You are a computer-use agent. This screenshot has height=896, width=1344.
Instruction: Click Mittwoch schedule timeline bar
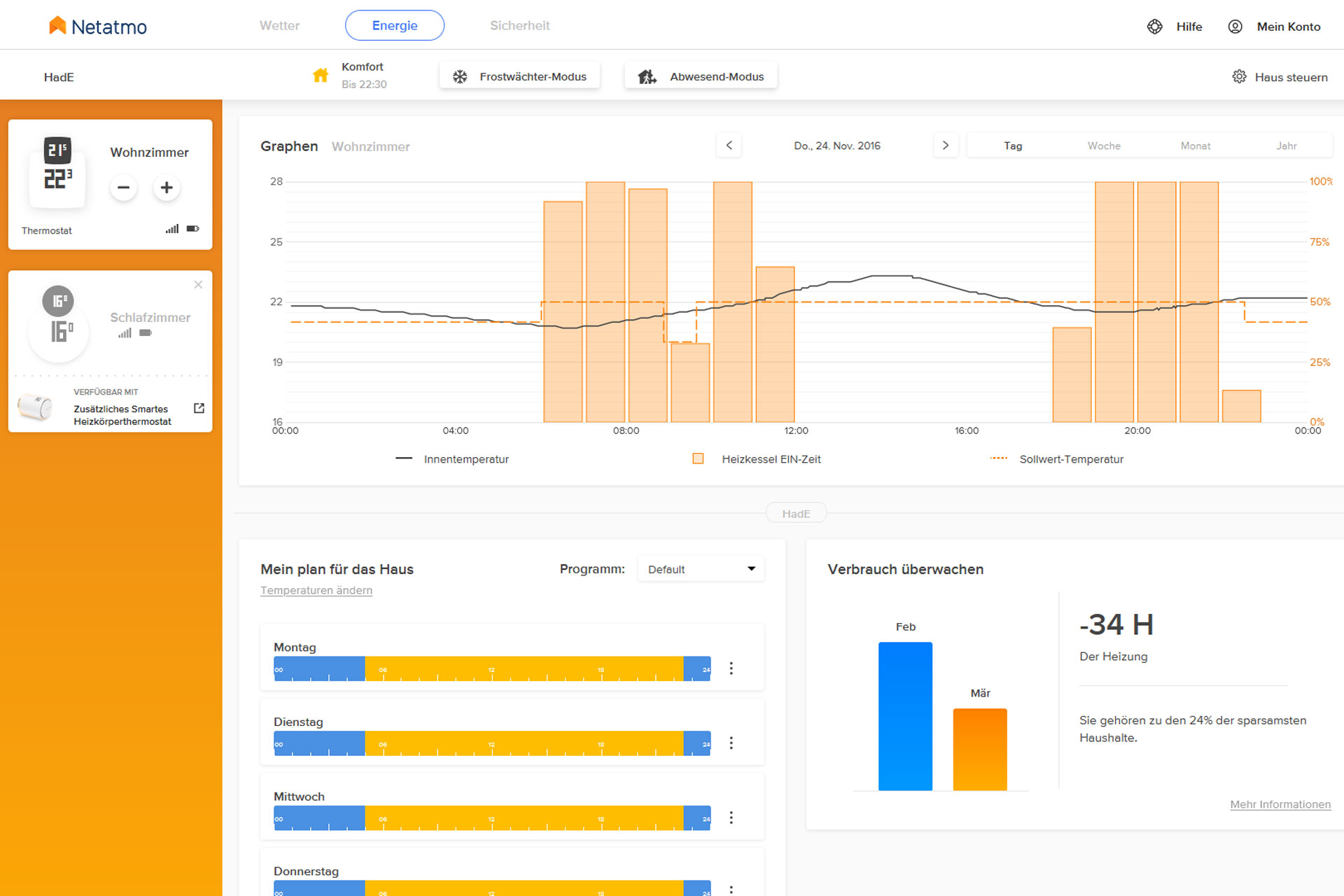pyautogui.click(x=492, y=818)
